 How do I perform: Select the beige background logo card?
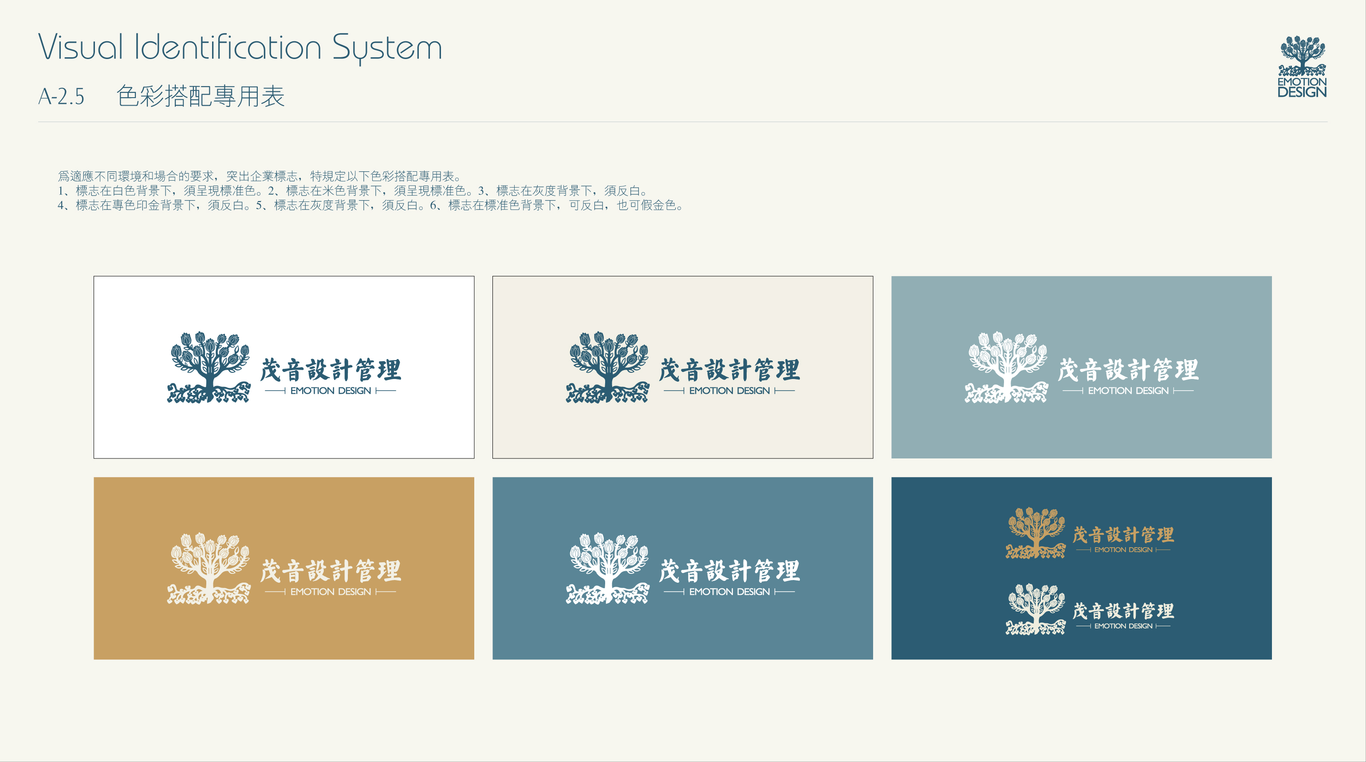click(683, 367)
